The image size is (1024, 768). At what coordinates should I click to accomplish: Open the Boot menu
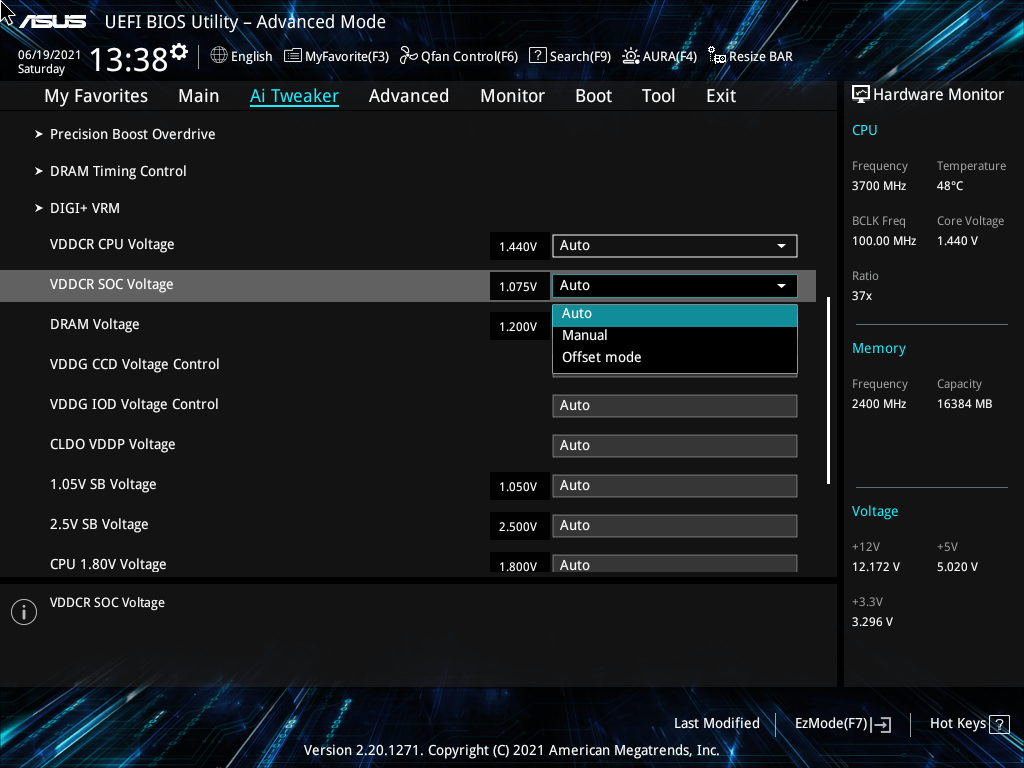pyautogui.click(x=593, y=95)
